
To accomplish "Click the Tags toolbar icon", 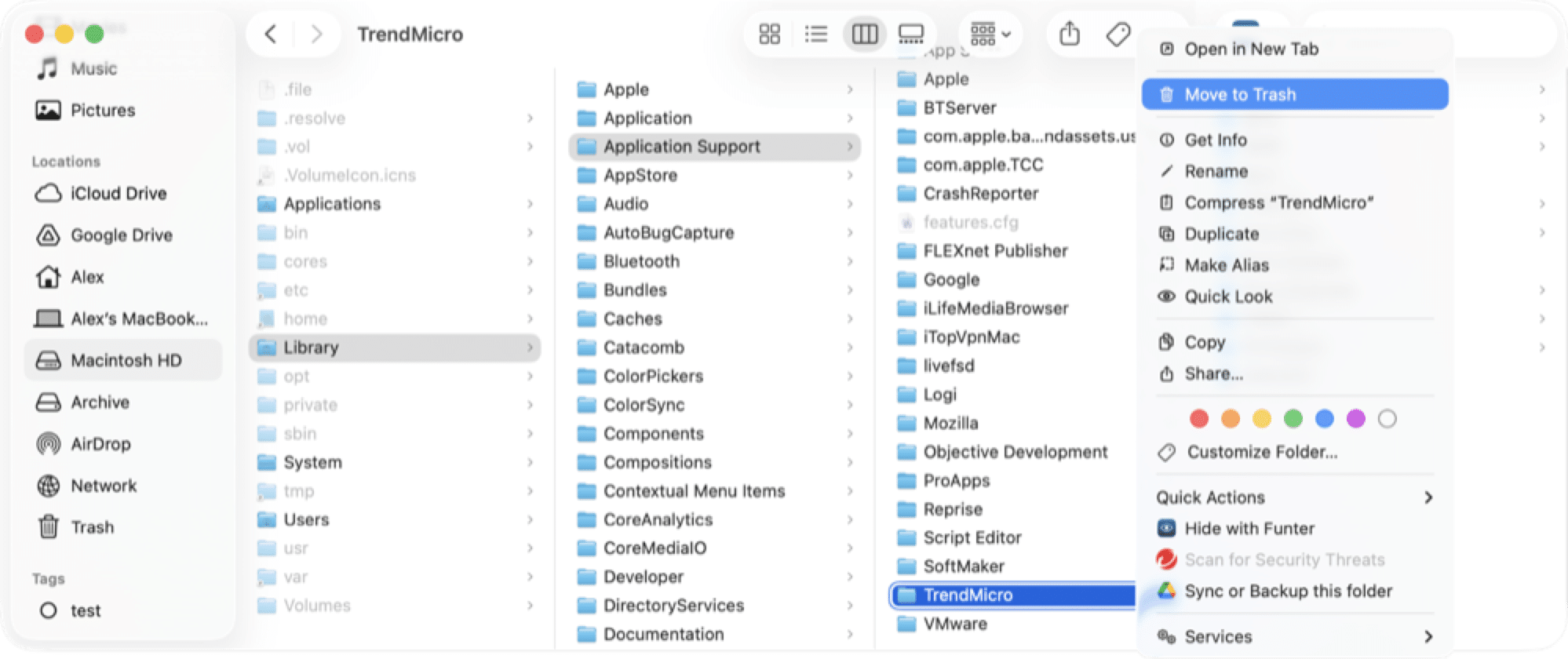I will (1118, 35).
